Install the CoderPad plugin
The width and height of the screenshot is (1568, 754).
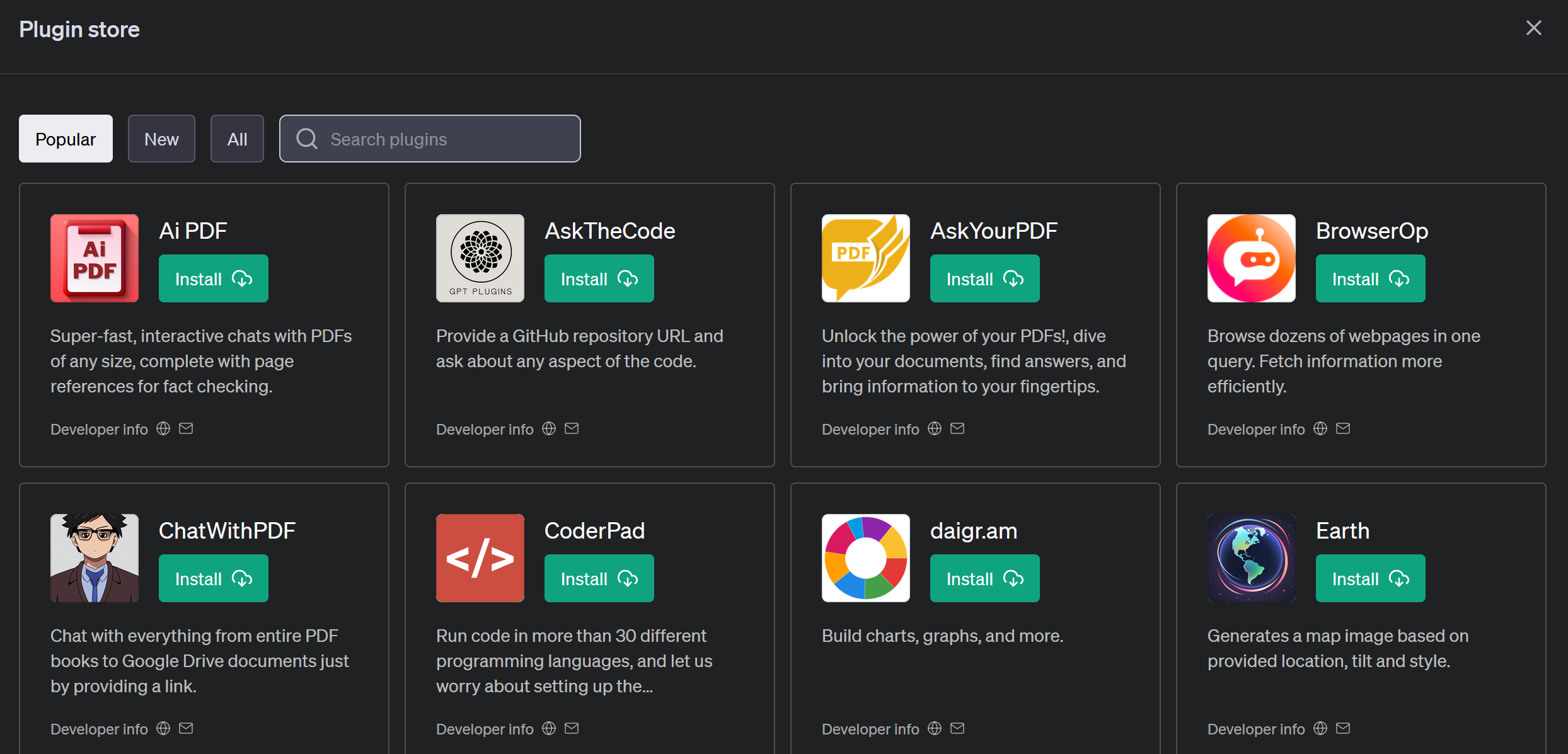[599, 578]
